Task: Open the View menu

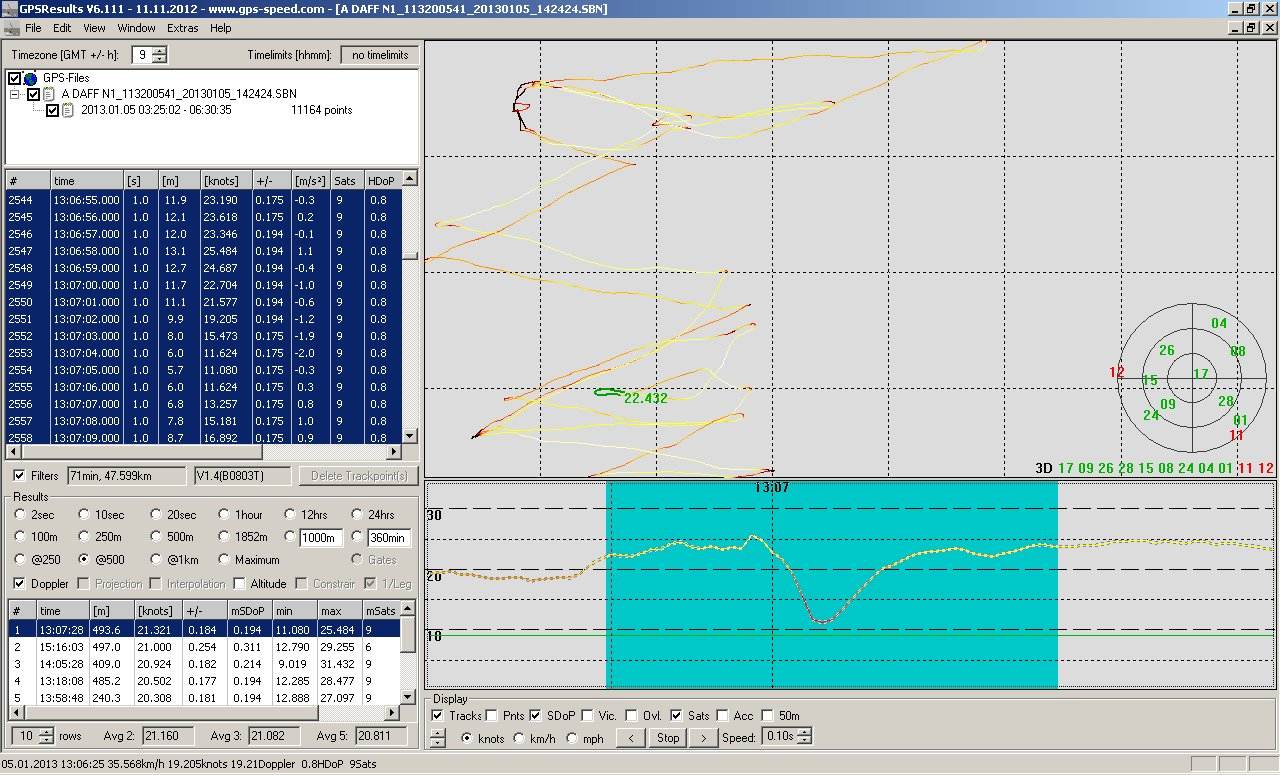Action: click(x=94, y=28)
